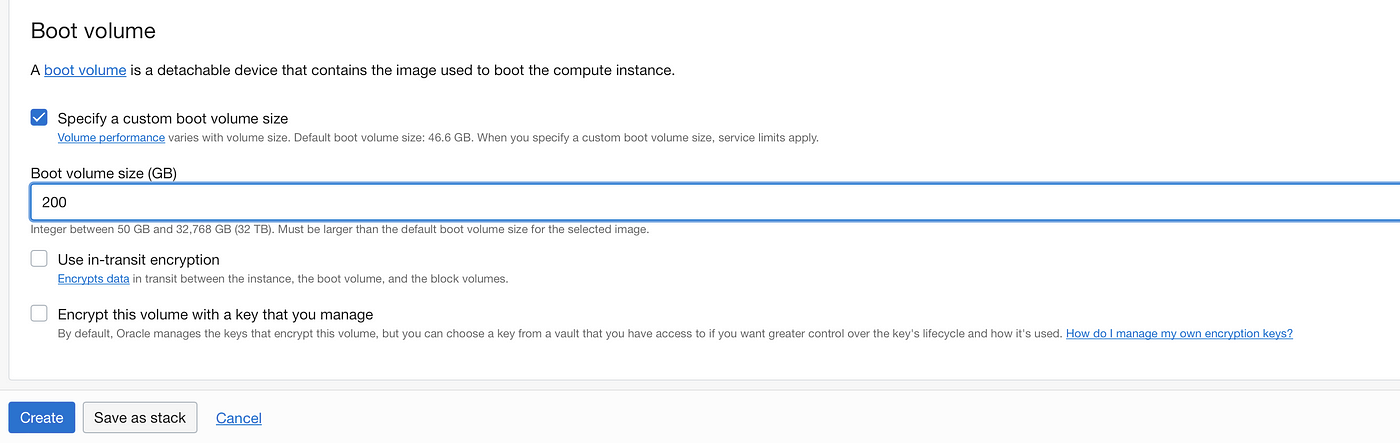
Task: Open the 'boot volume' documentation link
Action: (85, 70)
